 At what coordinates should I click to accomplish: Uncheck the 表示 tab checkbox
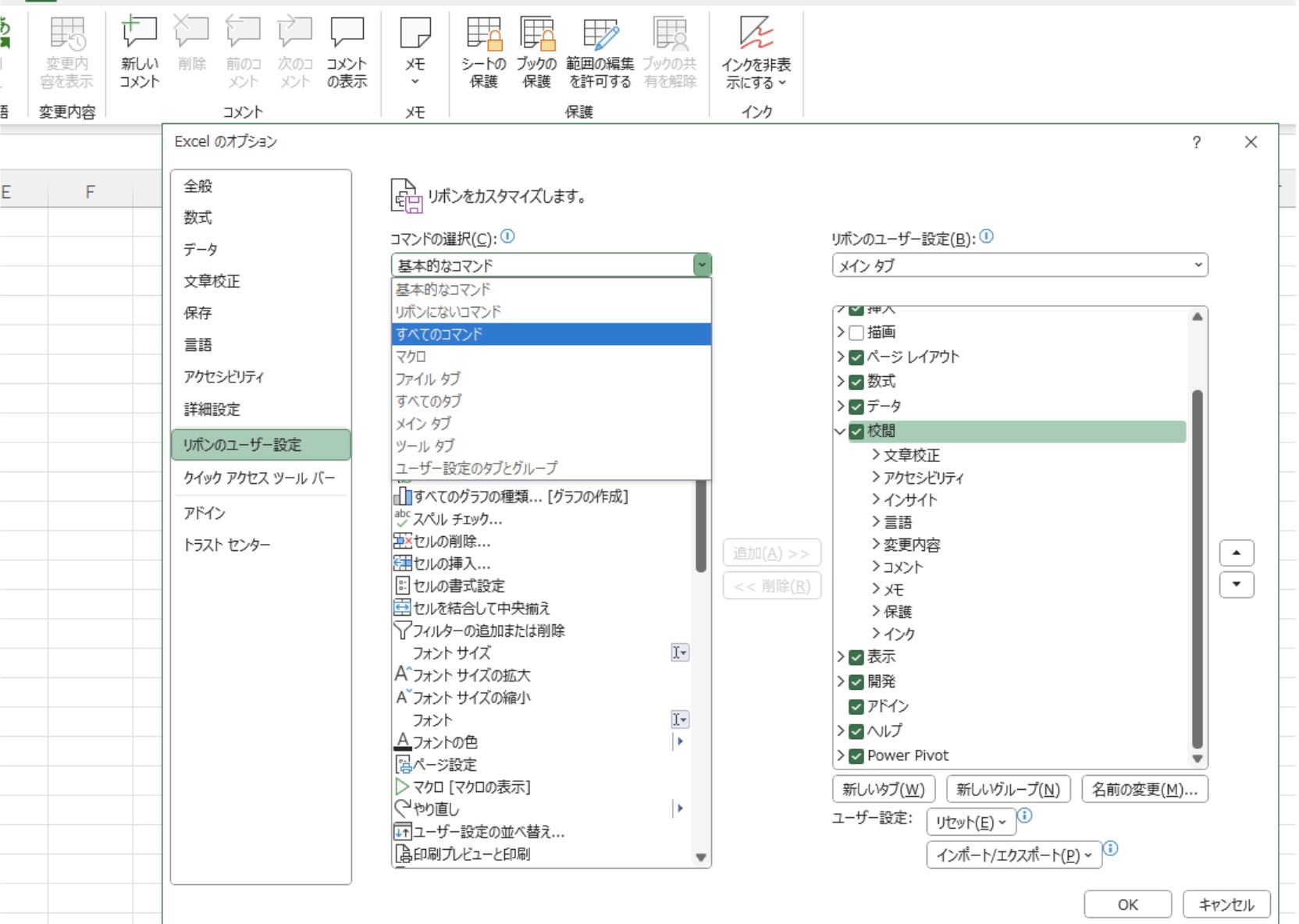856,657
